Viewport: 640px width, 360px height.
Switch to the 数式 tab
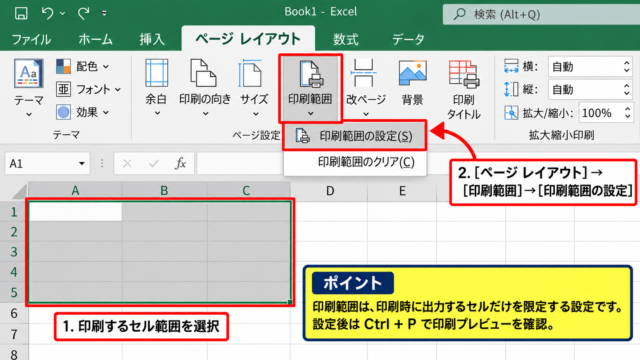(345, 40)
